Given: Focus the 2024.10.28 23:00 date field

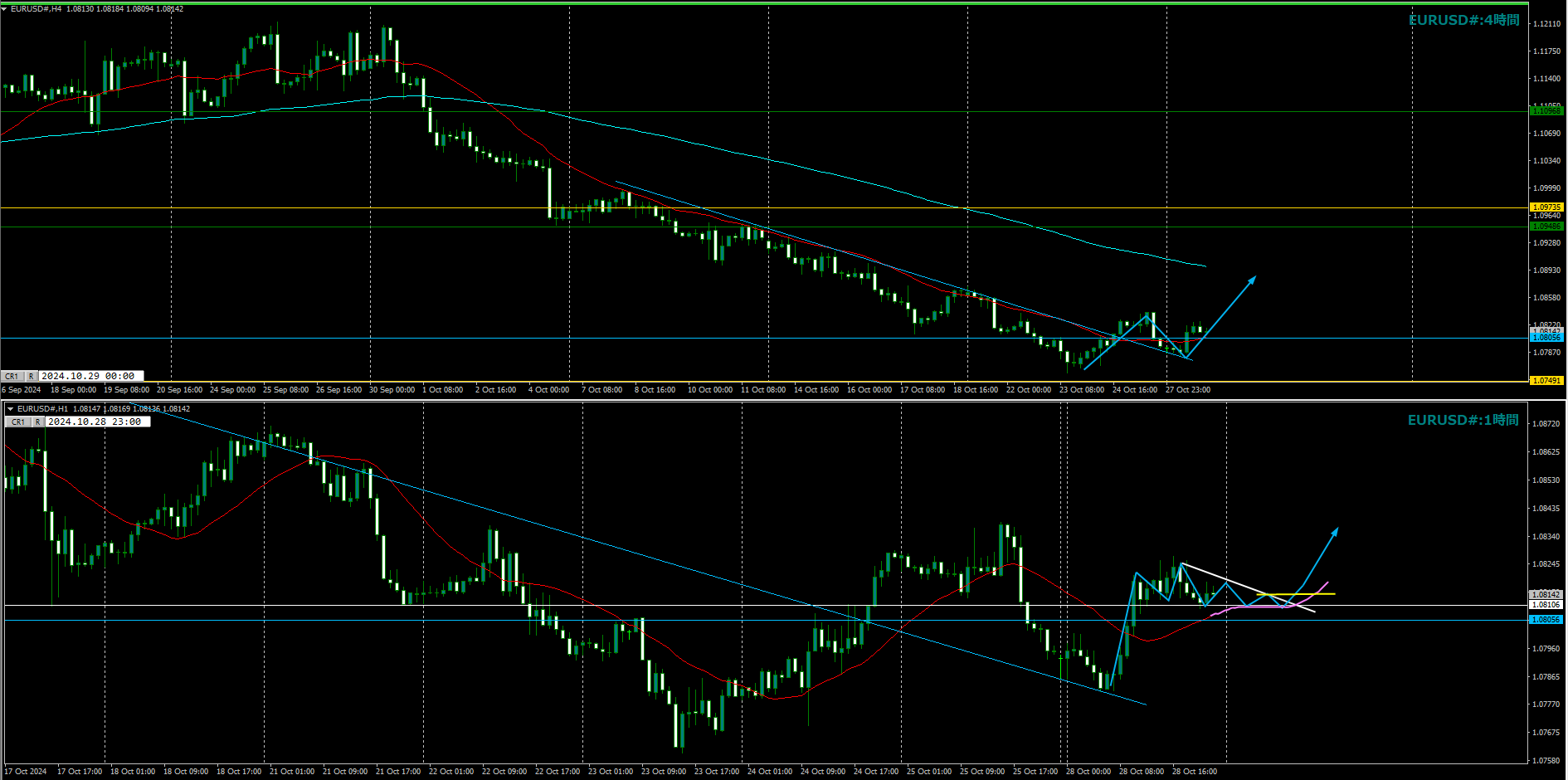Looking at the screenshot, I should [98, 422].
